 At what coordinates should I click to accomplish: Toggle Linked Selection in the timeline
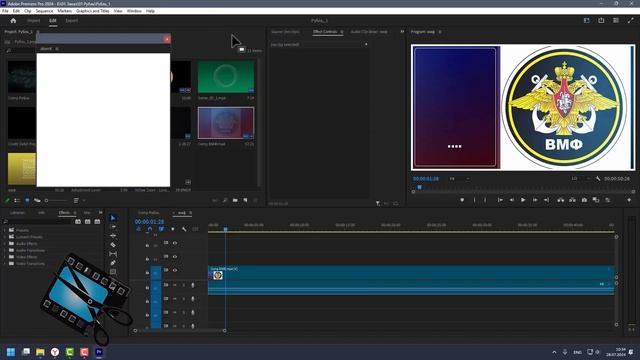[161, 229]
